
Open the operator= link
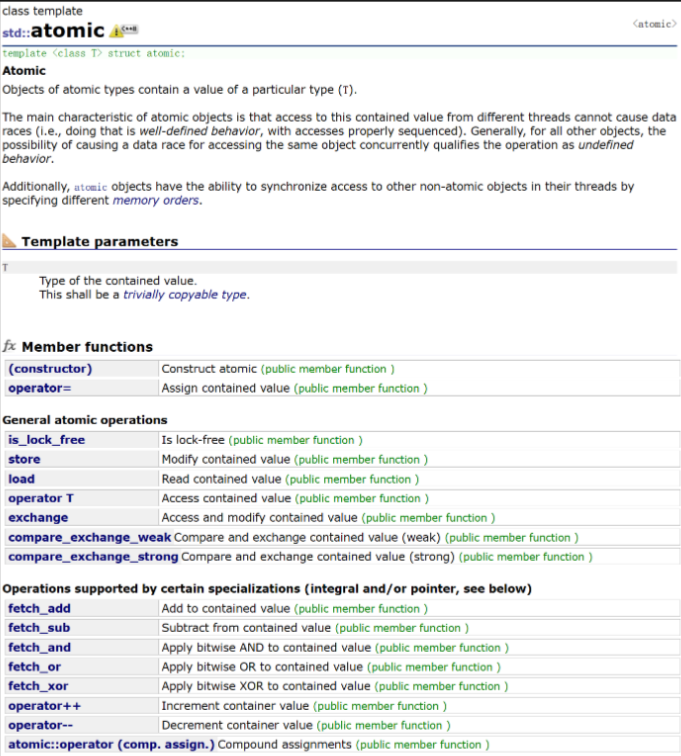pyautogui.click(x=40, y=388)
